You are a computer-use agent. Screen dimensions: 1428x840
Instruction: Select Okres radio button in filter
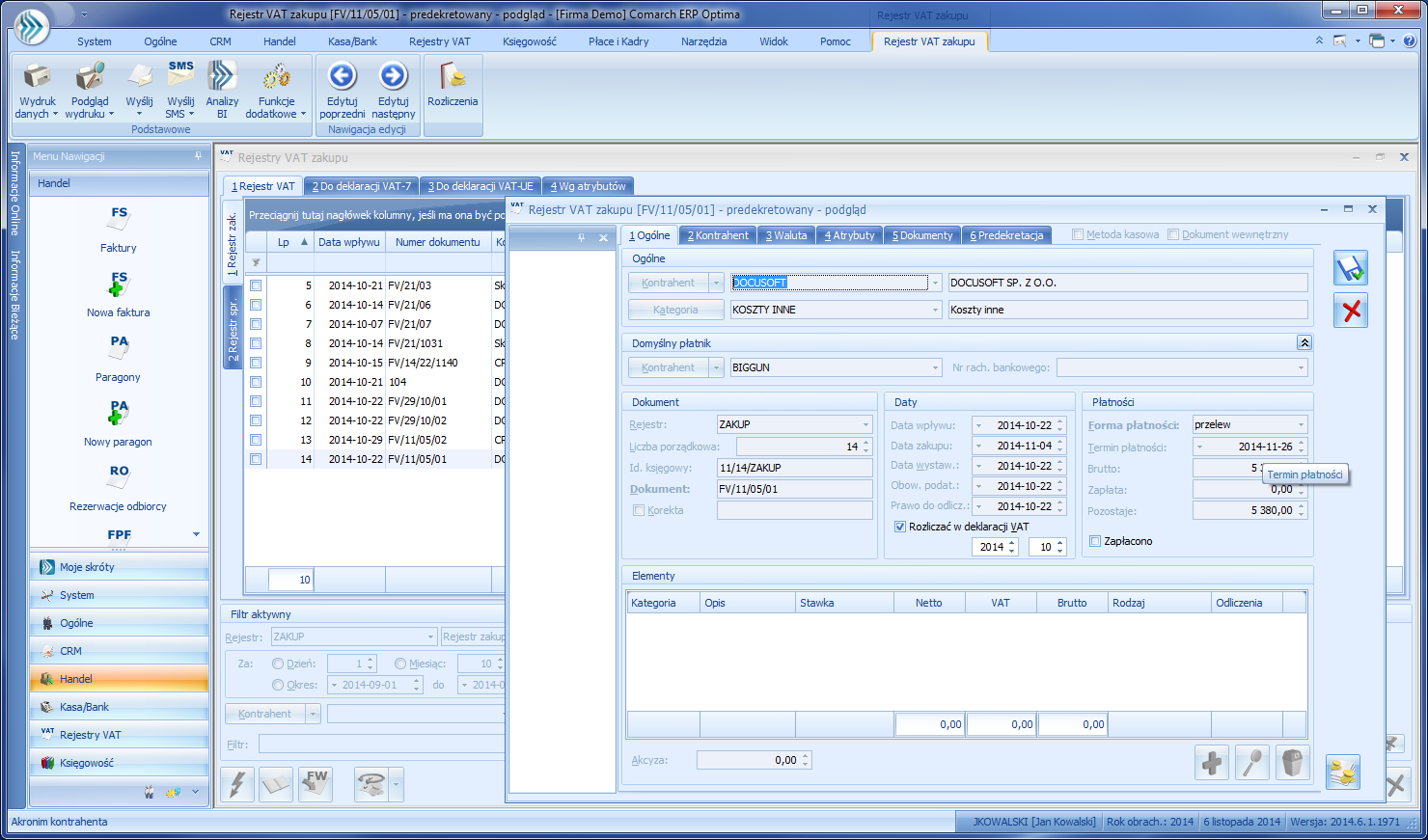pos(278,685)
